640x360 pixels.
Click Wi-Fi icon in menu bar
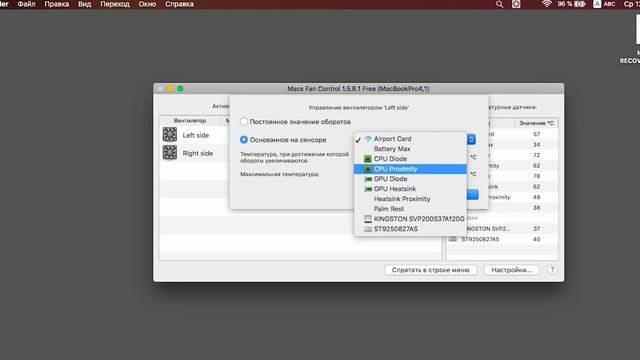coord(547,4)
